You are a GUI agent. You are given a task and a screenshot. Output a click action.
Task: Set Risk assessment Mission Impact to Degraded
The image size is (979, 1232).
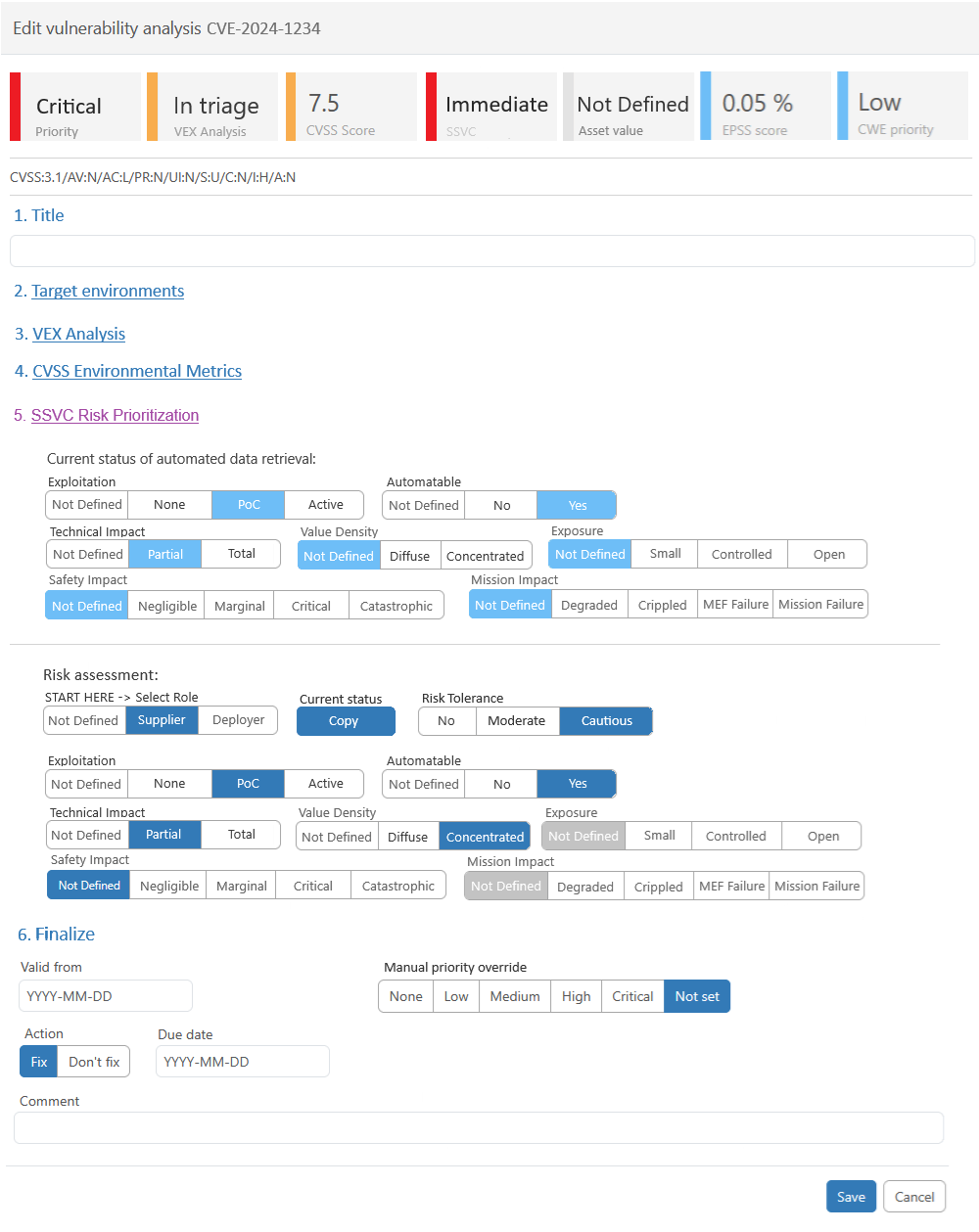(x=585, y=887)
